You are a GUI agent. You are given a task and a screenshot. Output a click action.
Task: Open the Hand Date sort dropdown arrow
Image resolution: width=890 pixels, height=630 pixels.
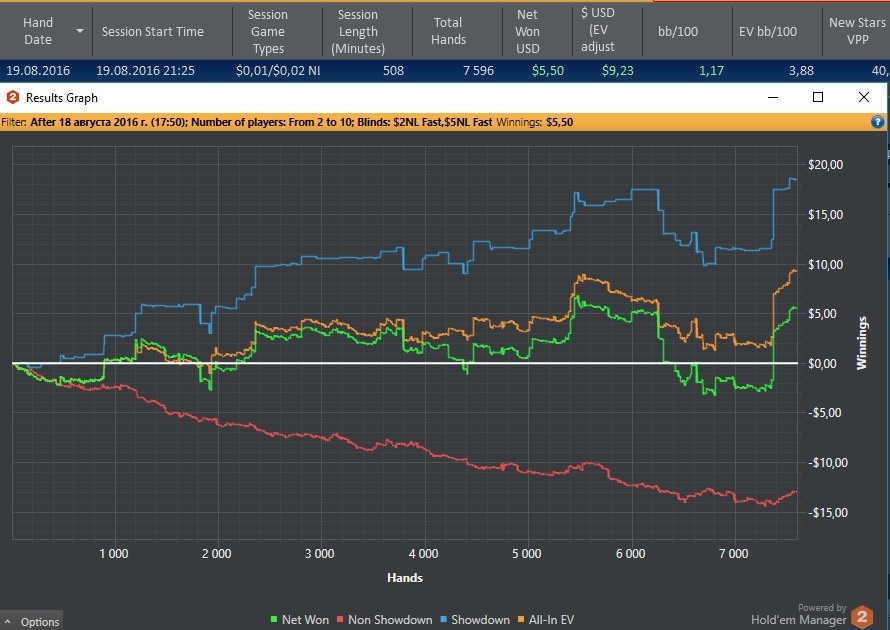pos(80,31)
